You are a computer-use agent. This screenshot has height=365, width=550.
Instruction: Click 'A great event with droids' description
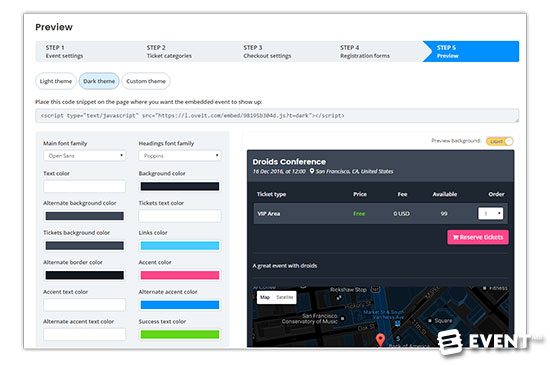285,266
